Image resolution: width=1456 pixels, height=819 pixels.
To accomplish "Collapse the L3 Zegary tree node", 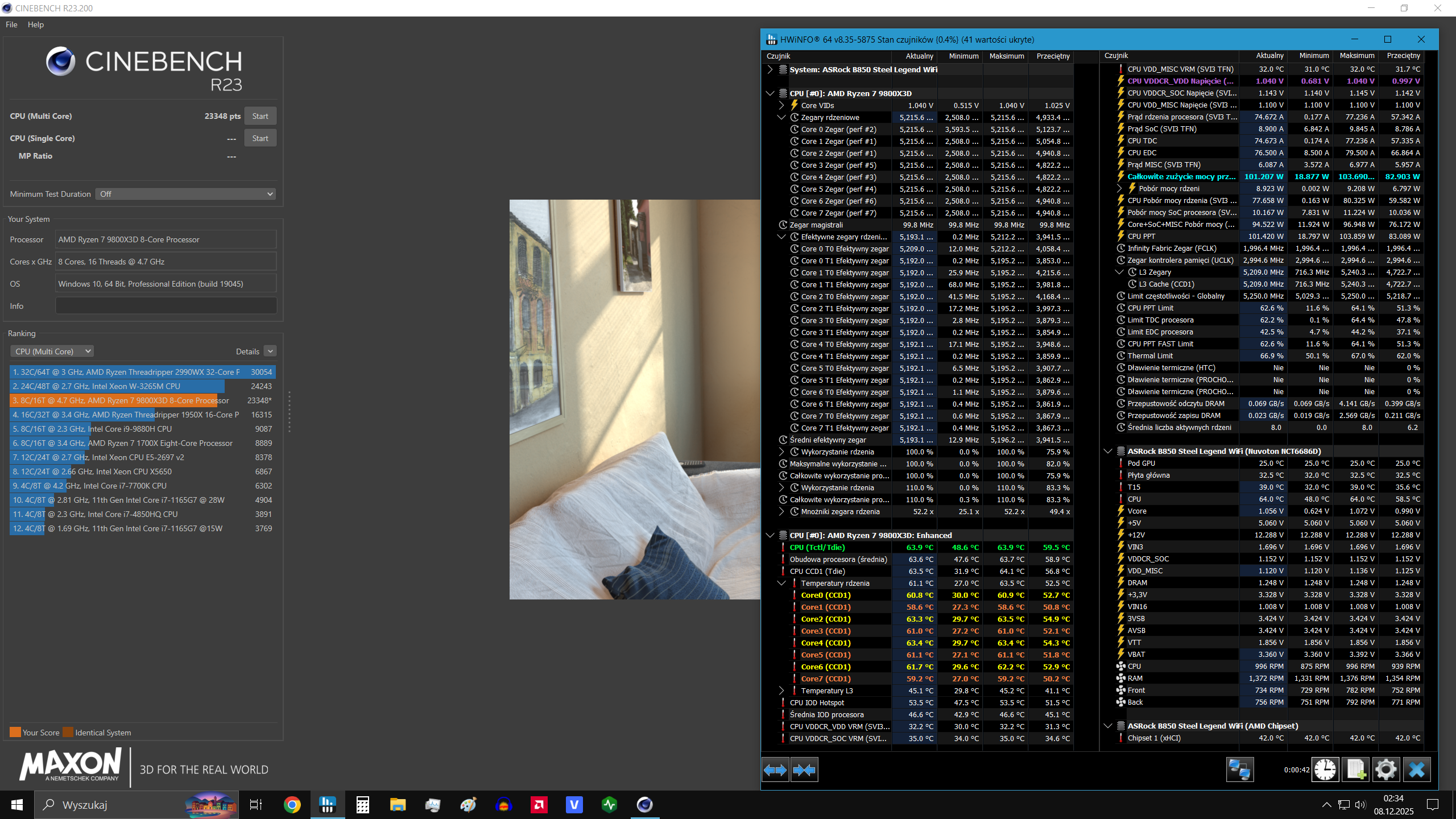I will pos(1119,272).
